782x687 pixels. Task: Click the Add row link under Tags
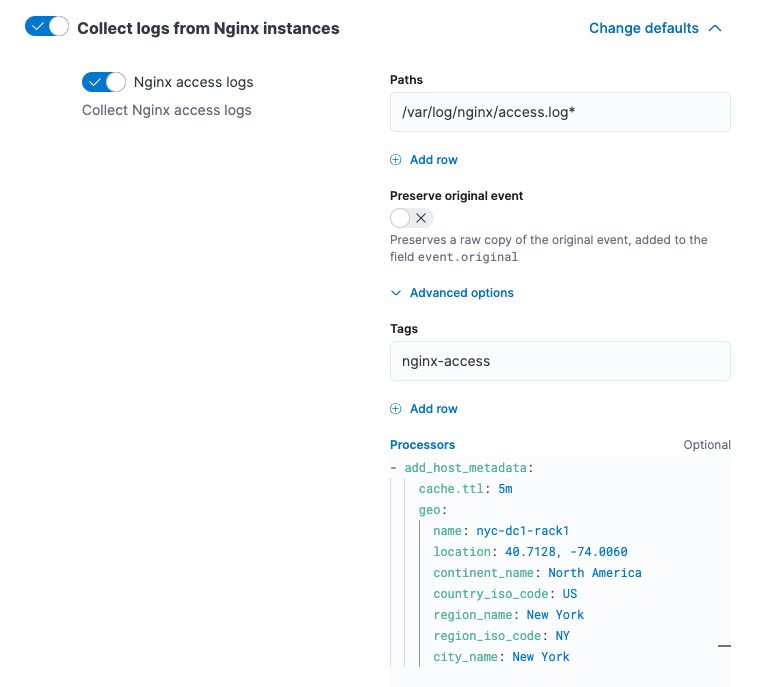tap(433, 409)
